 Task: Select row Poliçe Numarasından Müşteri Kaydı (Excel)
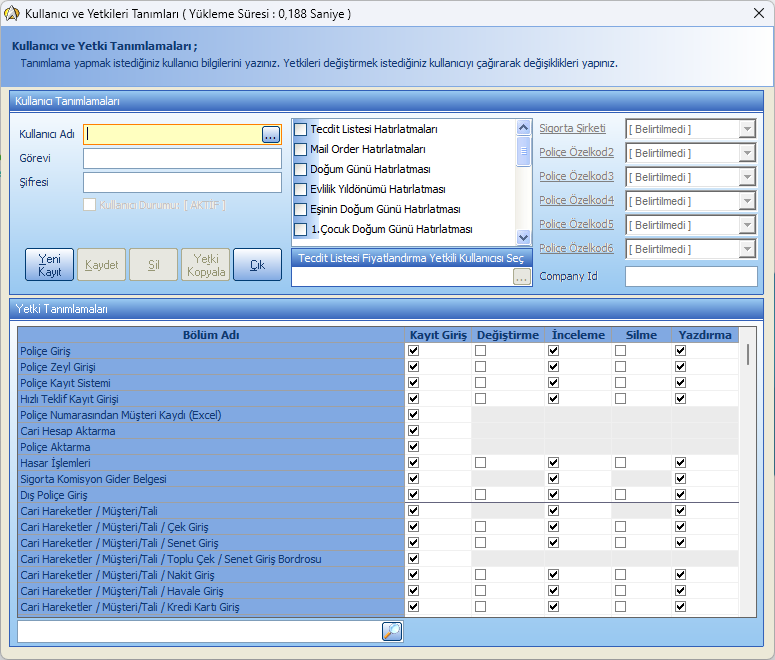tap(211, 415)
